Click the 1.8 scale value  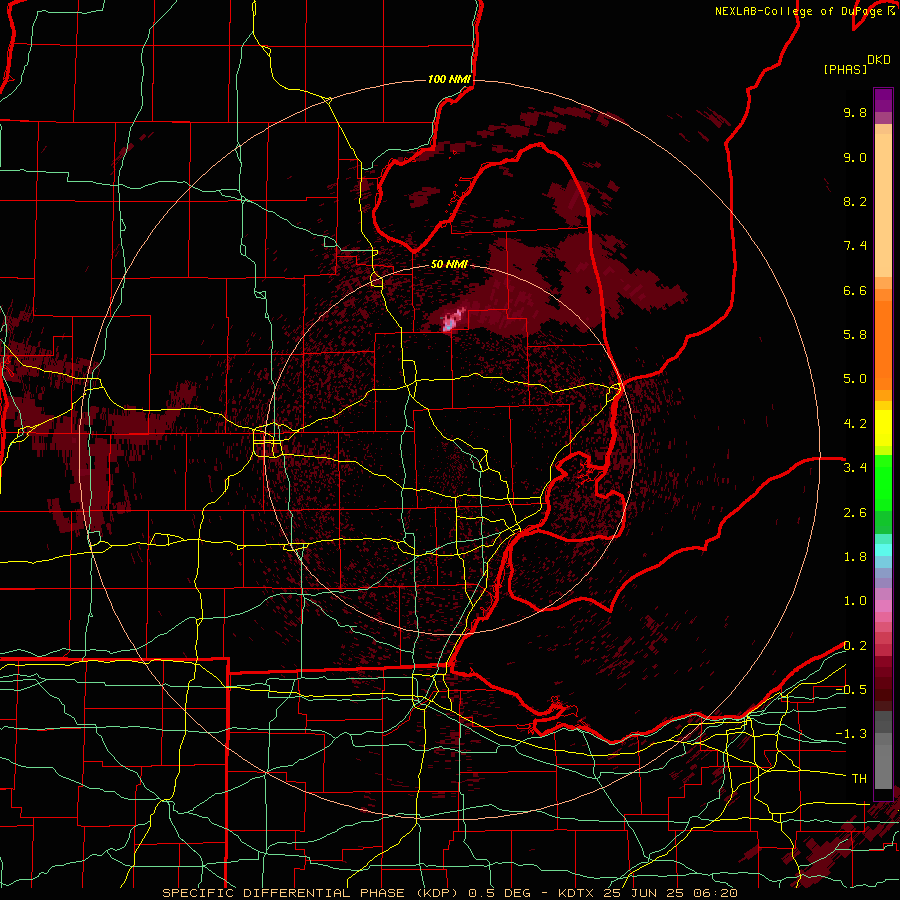[x=855, y=557]
